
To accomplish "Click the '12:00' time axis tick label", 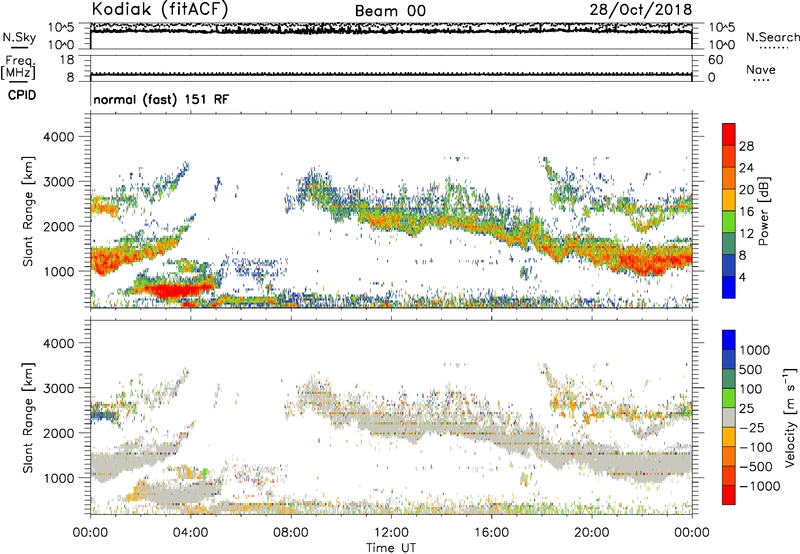I will tap(391, 533).
